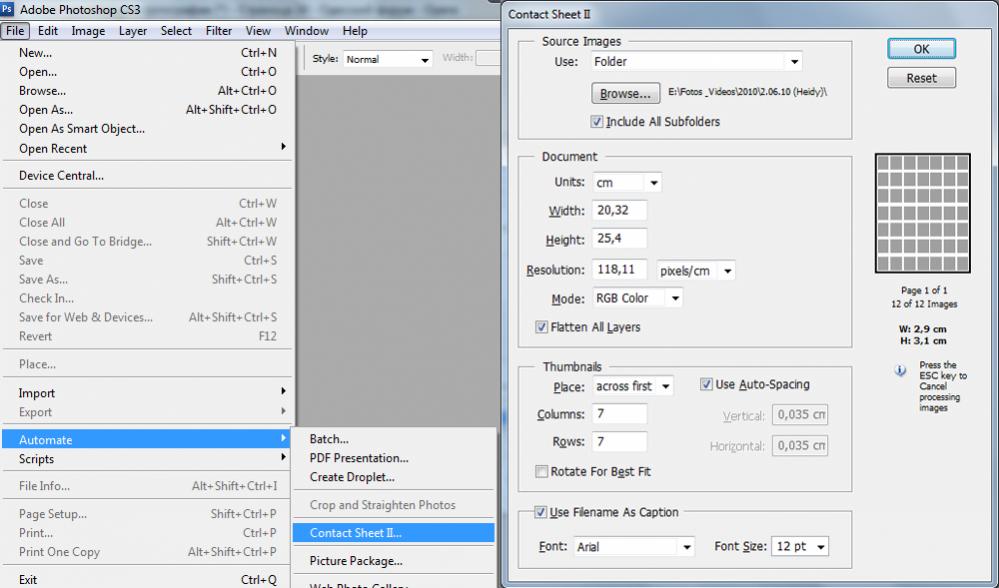Open the Image menu

coord(88,31)
